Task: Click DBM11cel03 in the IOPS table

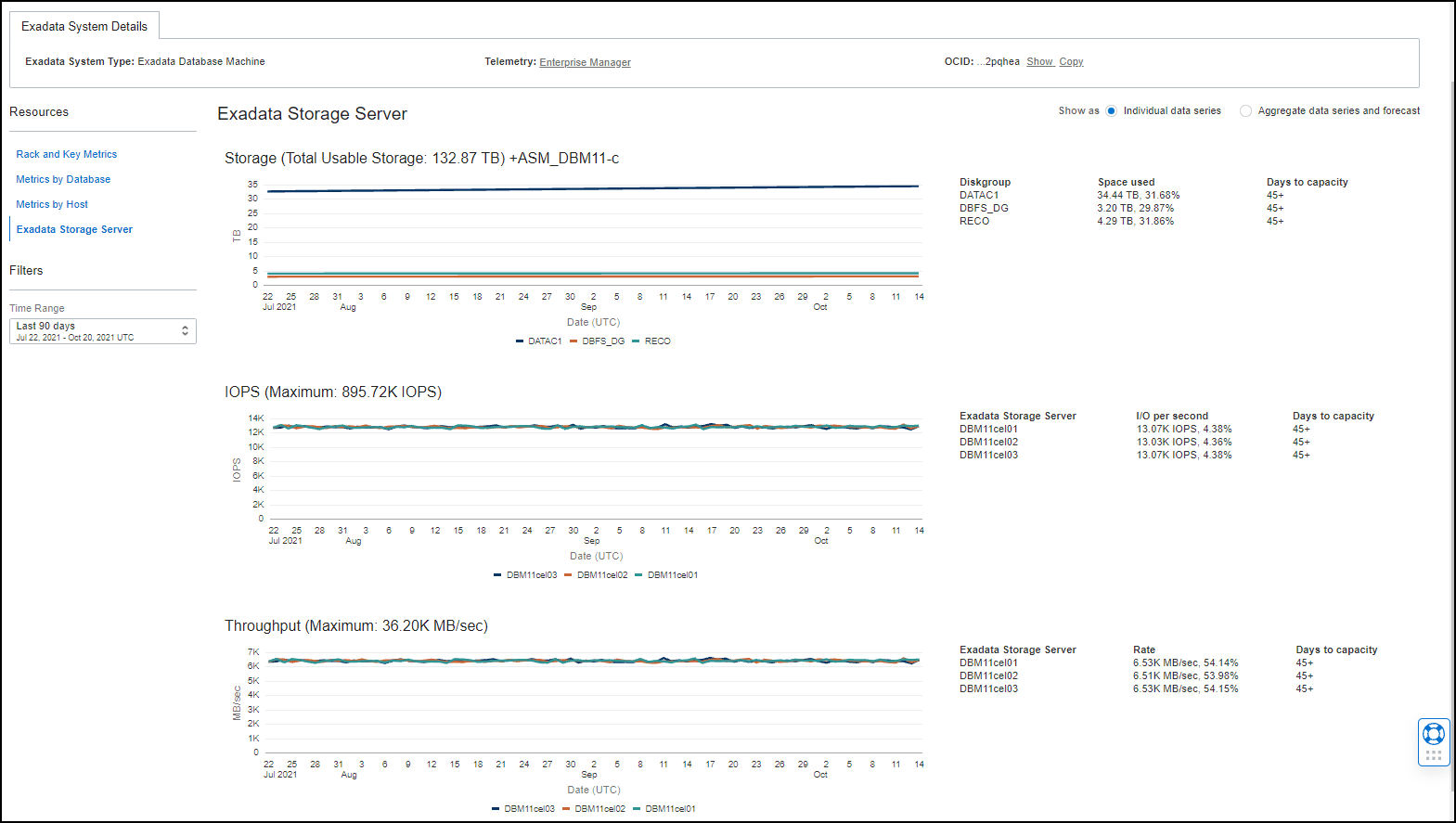Action: (988, 455)
